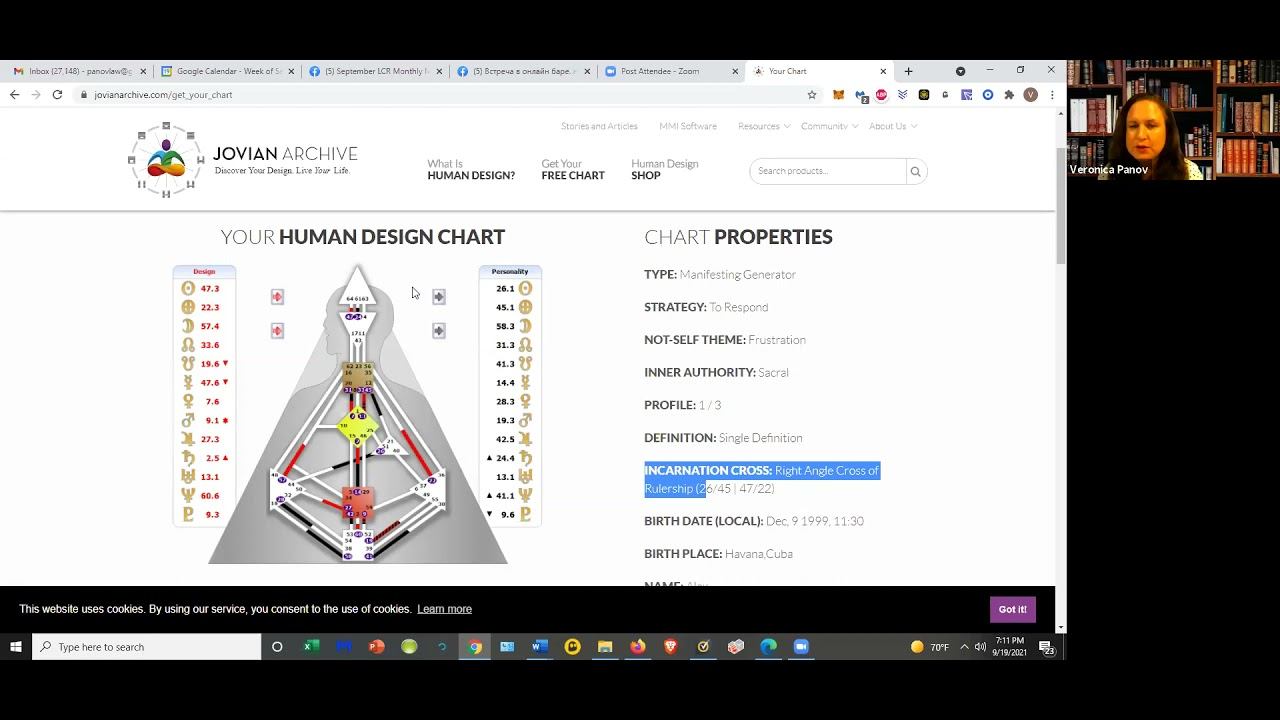The height and width of the screenshot is (720, 1280).
Task: Click the Design Moon symbol next to 57.4
Action: click(x=187, y=326)
